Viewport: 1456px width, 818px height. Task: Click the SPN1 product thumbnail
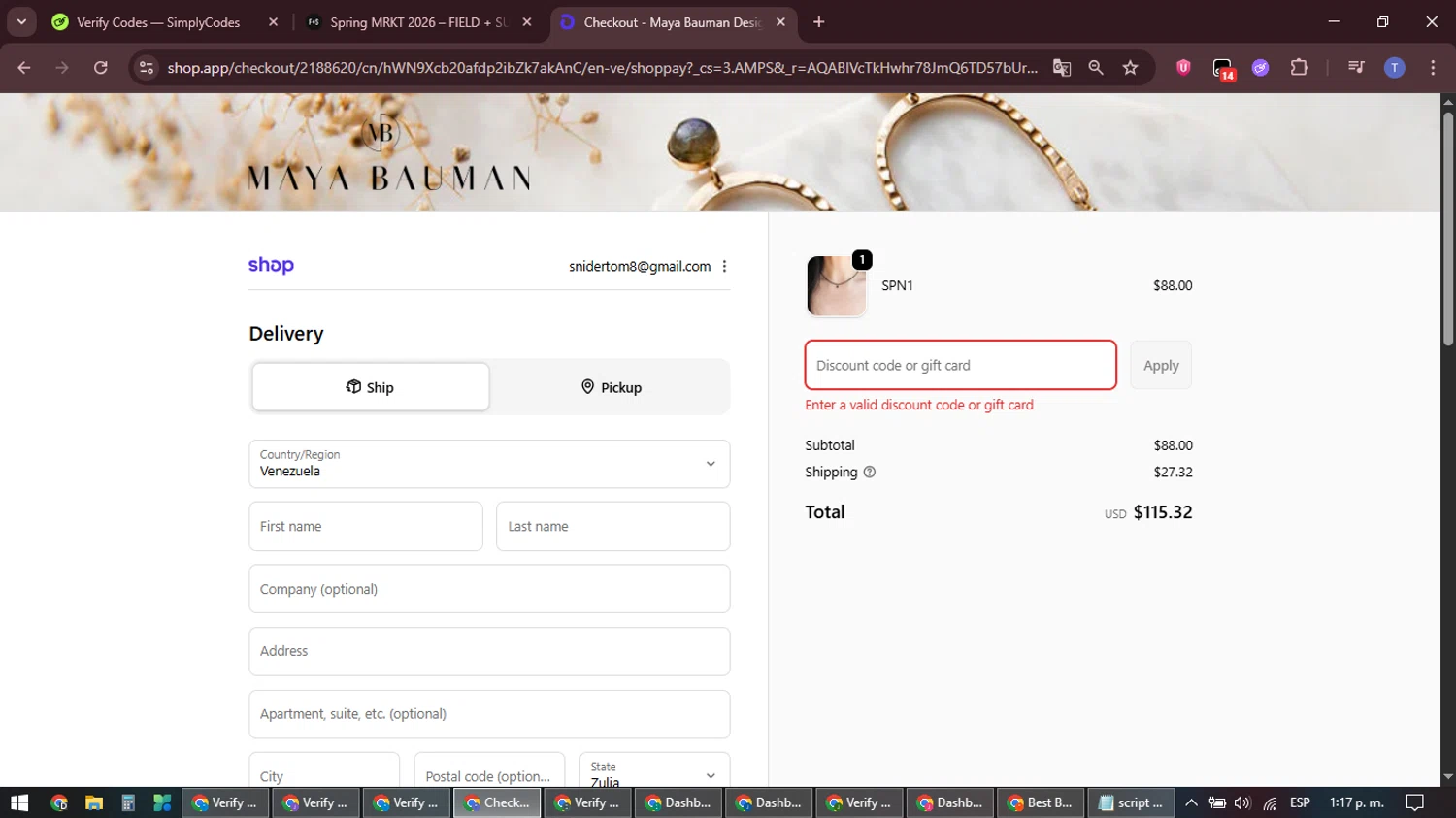837,285
